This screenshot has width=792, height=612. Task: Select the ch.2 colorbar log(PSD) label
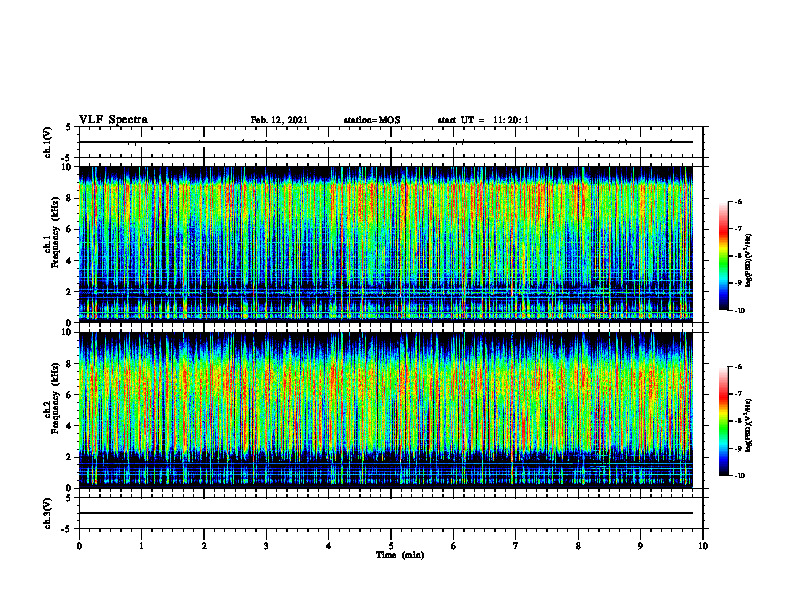749,425
